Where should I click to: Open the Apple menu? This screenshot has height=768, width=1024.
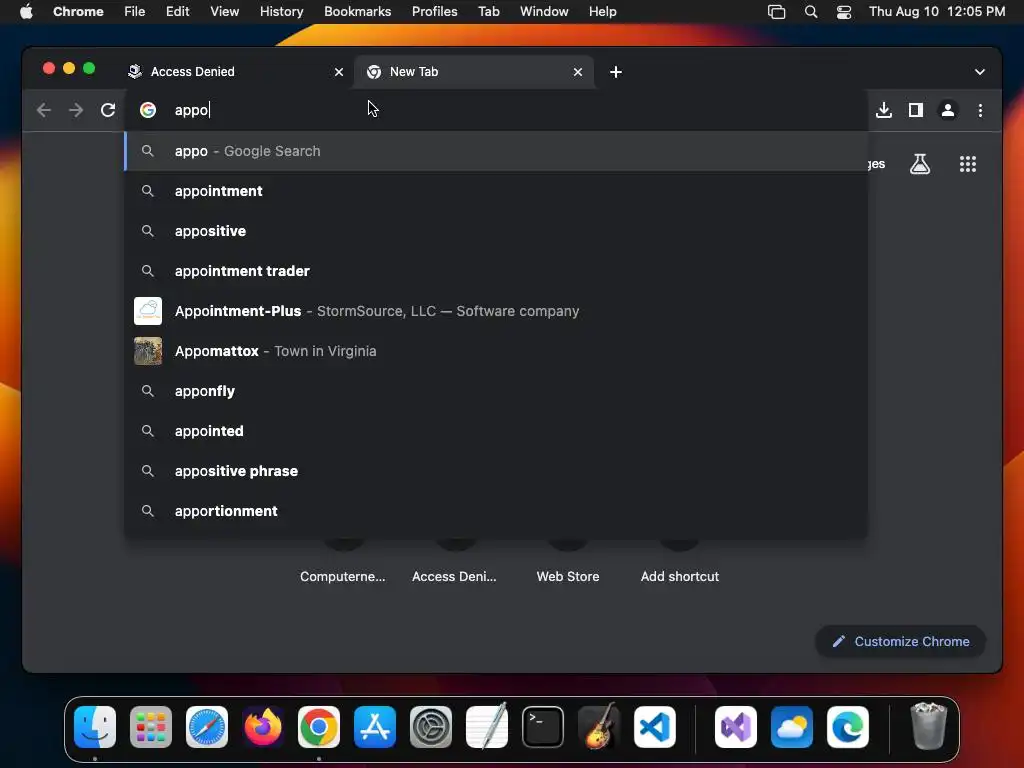(26, 11)
